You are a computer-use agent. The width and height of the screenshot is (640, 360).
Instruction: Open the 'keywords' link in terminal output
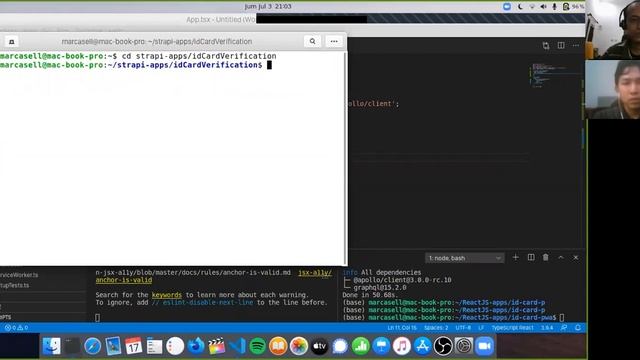[x=167, y=295]
